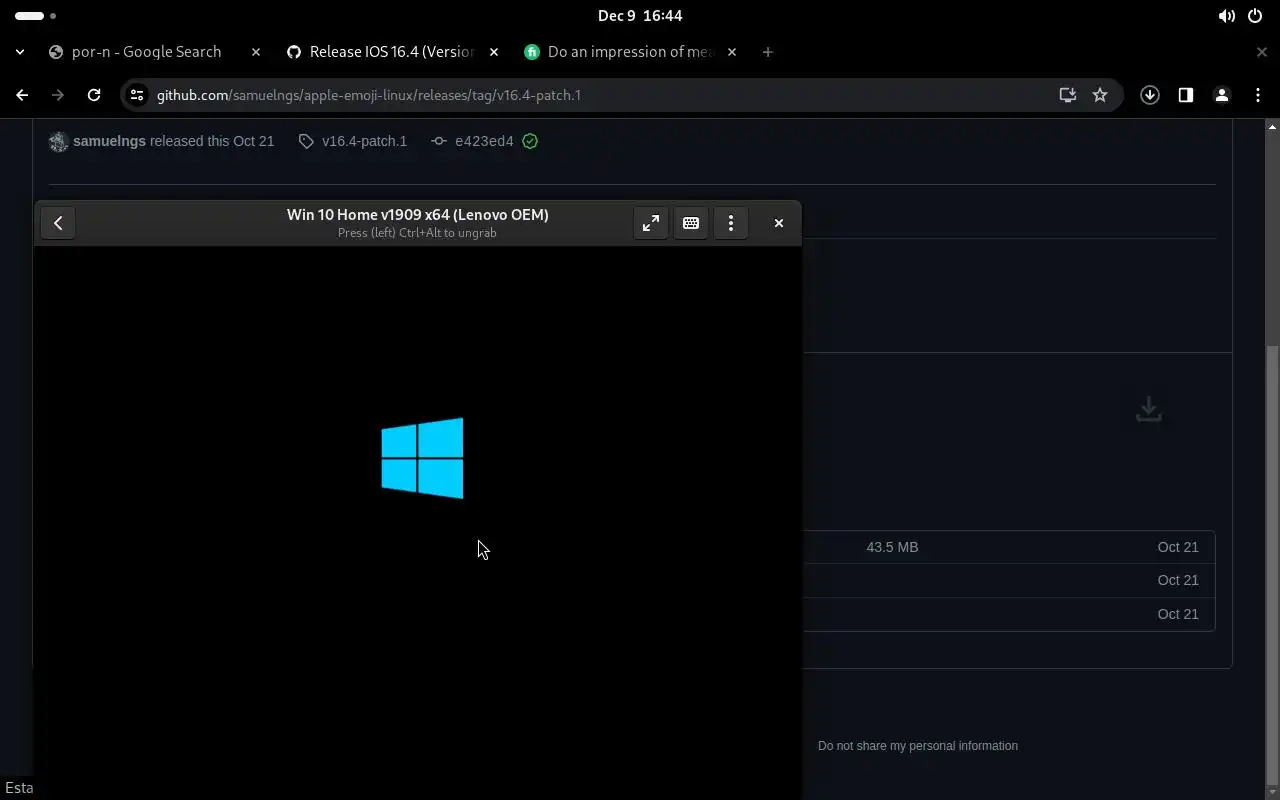Click the commit icon beside e423ed4
This screenshot has height=800, width=1280.
coord(439,141)
